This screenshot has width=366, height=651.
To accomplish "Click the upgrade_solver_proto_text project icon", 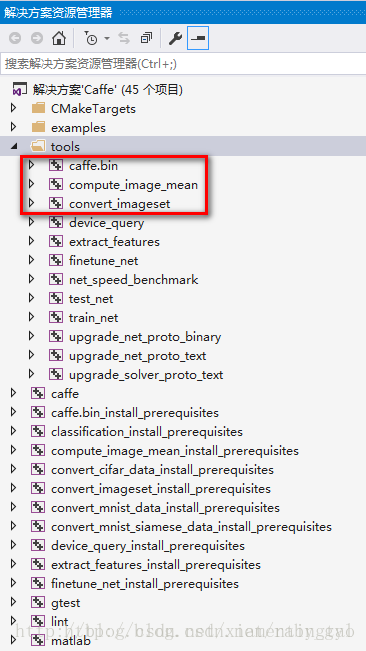I will (56, 375).
